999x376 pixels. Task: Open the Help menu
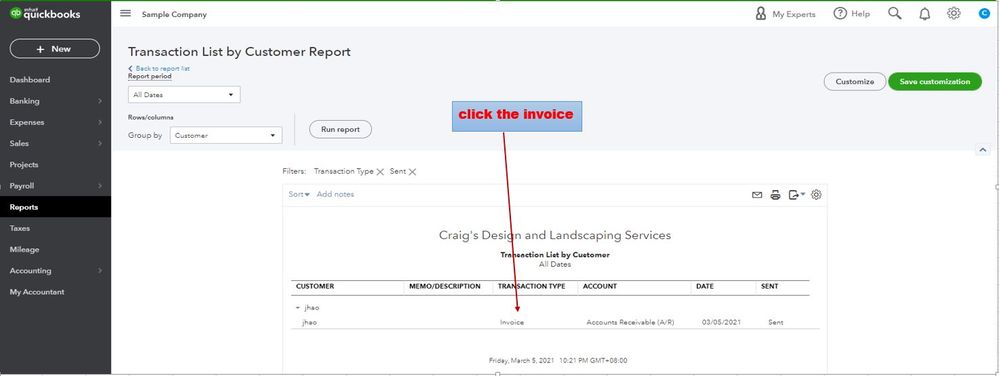point(851,14)
